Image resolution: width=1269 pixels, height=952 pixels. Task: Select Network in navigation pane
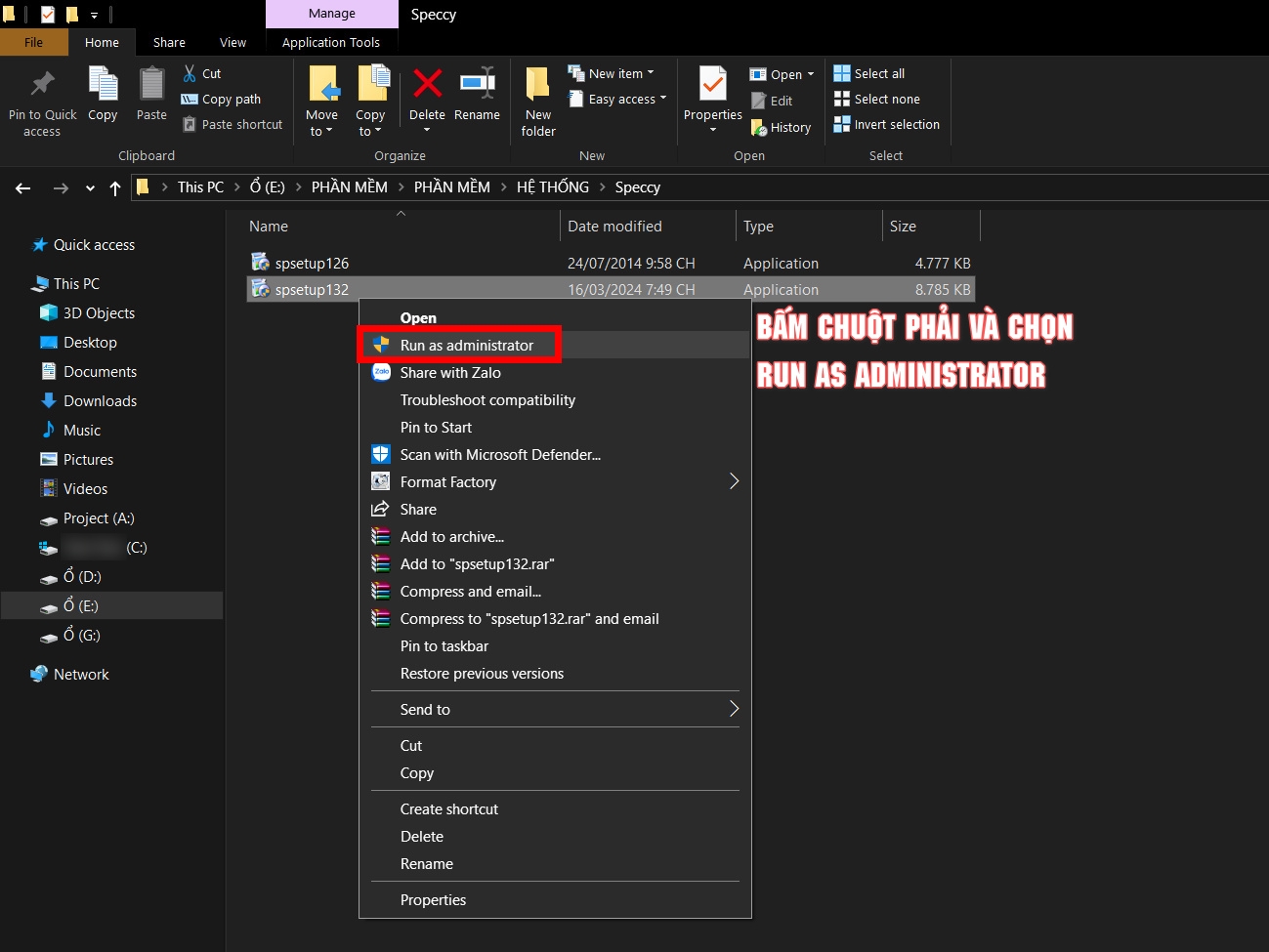(x=81, y=674)
